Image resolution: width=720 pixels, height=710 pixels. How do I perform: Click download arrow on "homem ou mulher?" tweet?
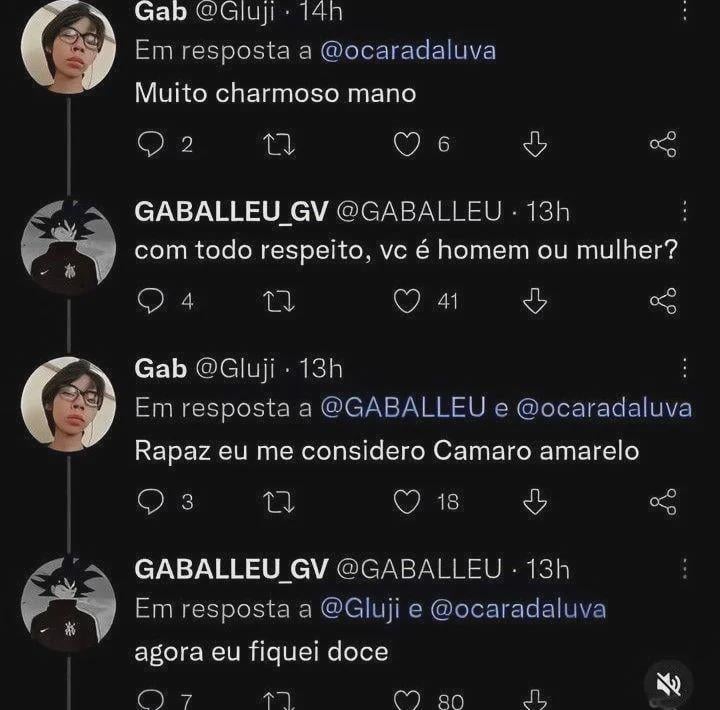coord(536,301)
